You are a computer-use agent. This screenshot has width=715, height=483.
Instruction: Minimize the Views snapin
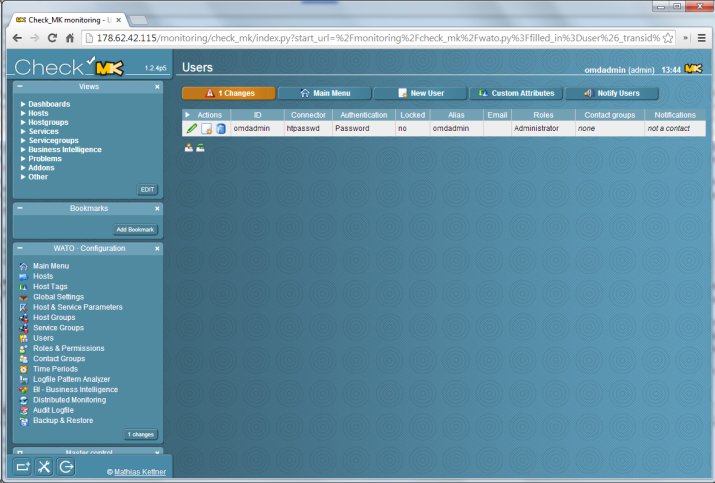[20, 86]
